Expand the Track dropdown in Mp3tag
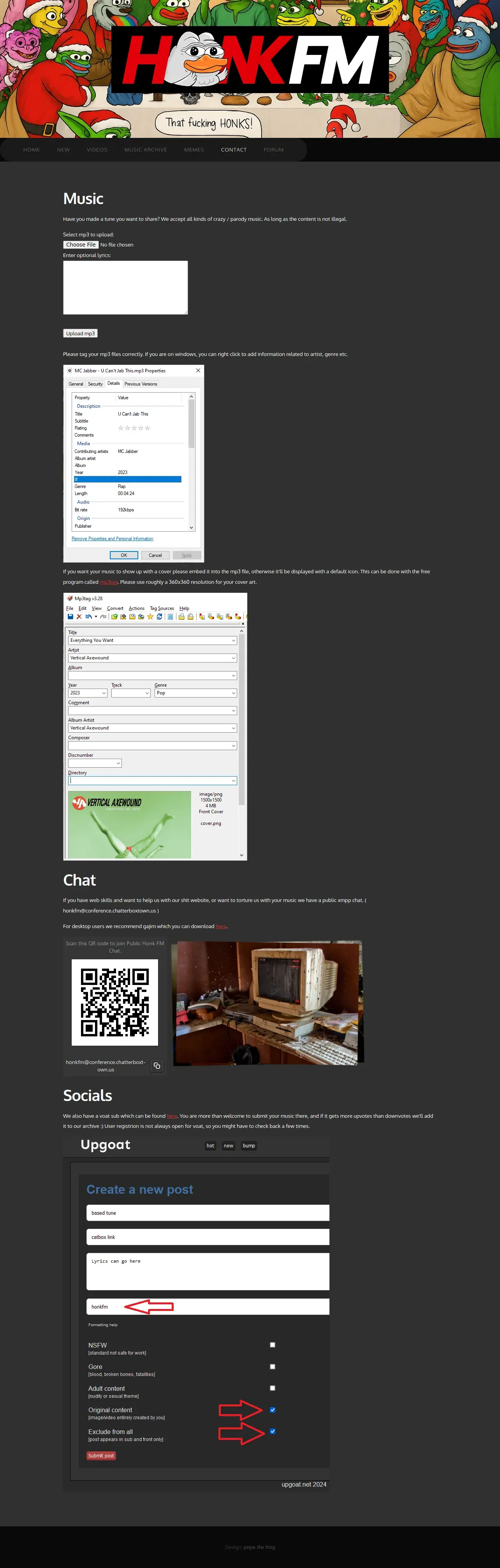The height and width of the screenshot is (1568, 500). click(x=147, y=693)
